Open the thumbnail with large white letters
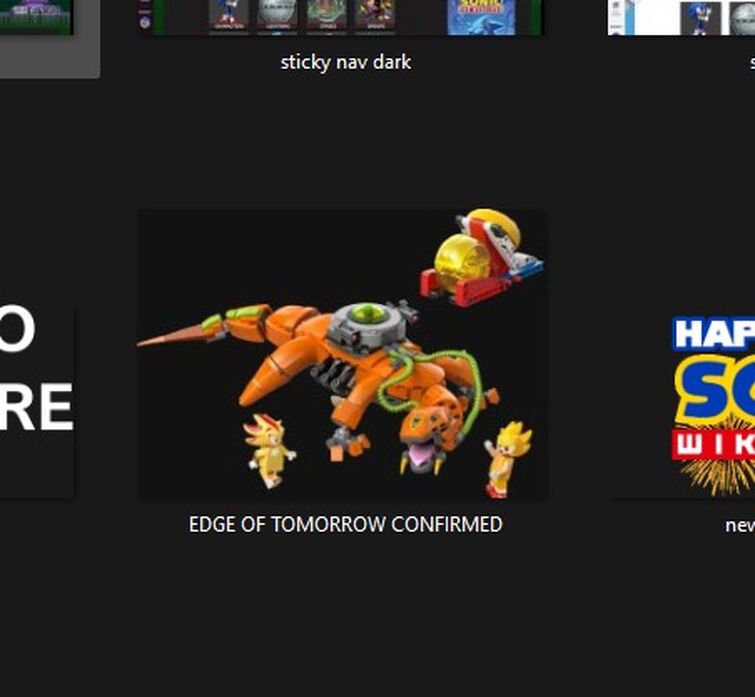 click(x=37, y=403)
